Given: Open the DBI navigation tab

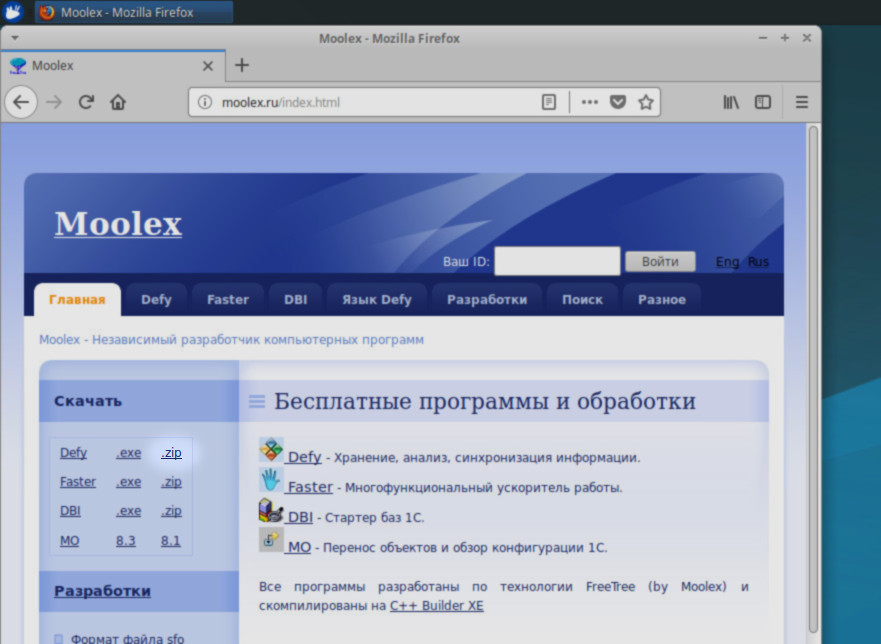Looking at the screenshot, I should (296, 300).
